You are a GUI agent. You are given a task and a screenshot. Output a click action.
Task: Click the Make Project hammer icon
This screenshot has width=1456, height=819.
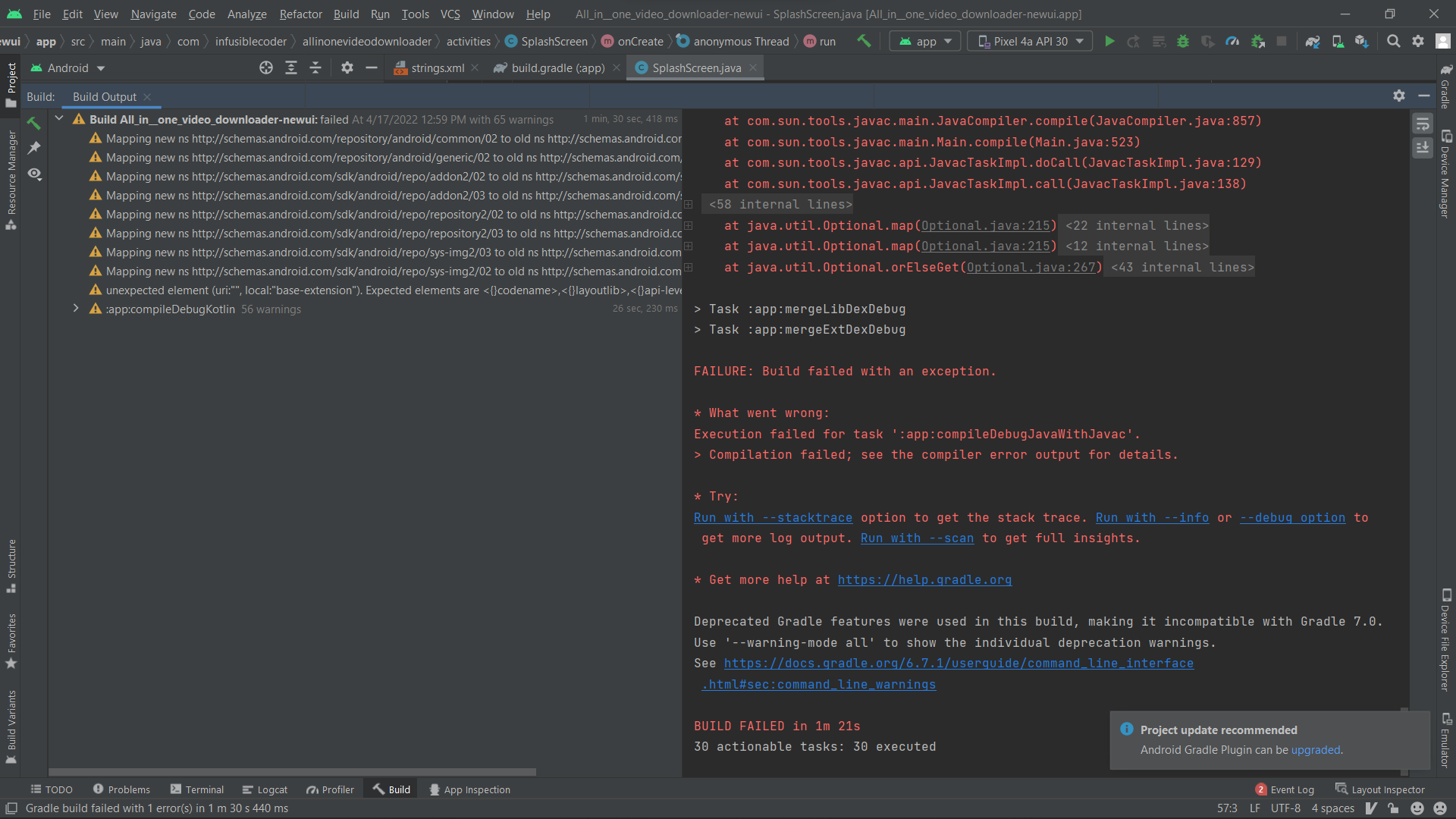point(864,41)
